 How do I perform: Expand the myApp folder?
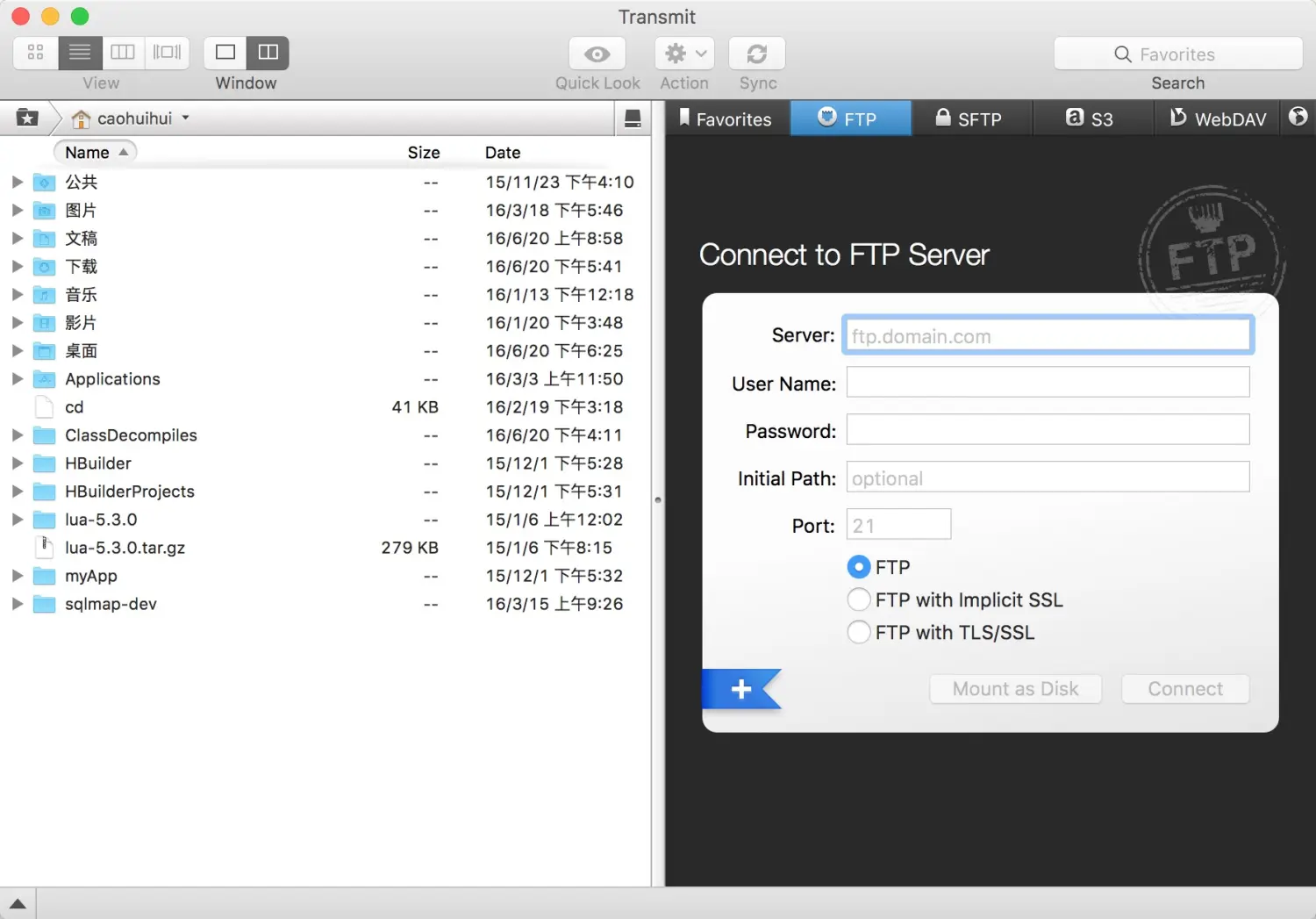point(17,575)
